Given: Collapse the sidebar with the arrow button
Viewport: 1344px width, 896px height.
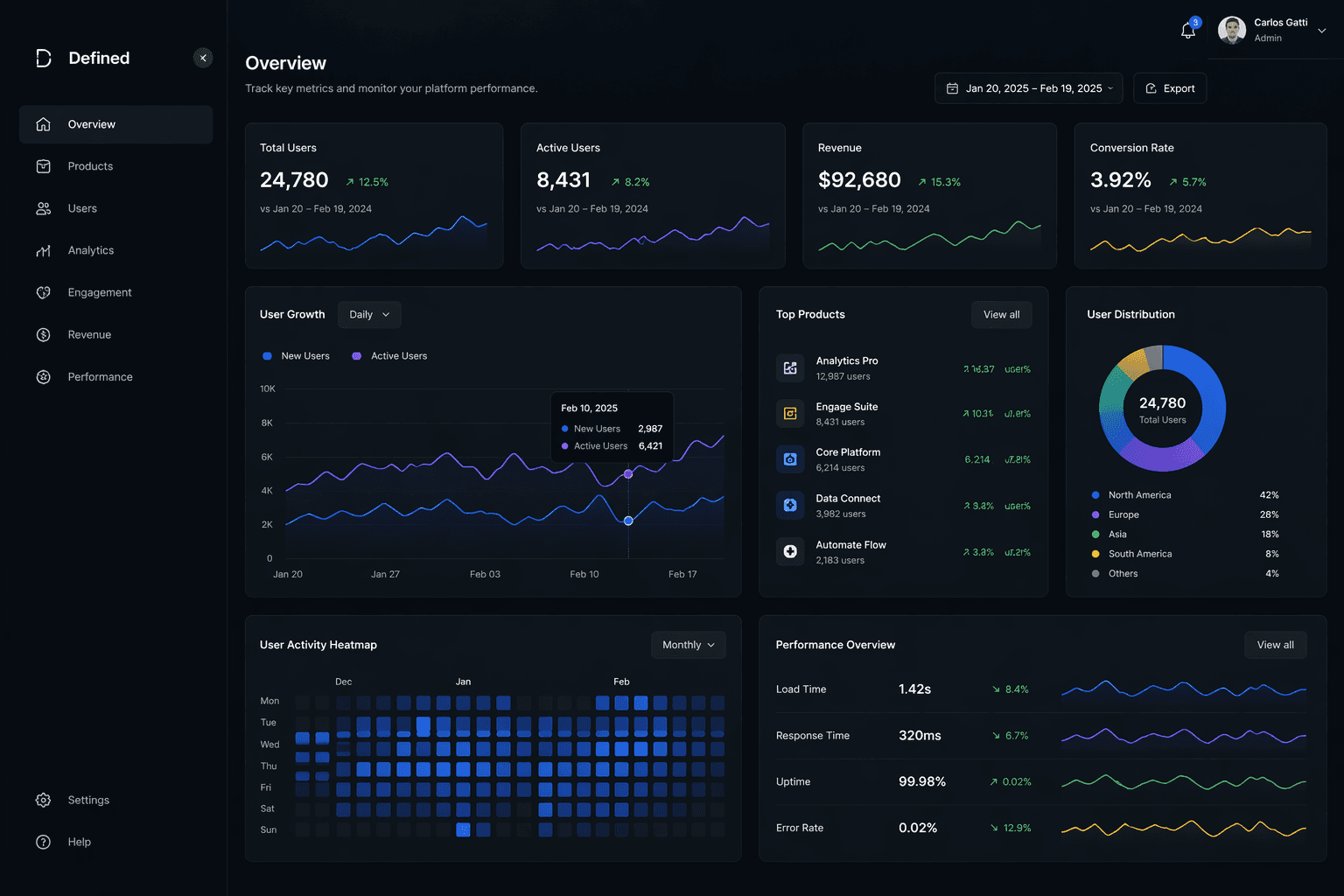Looking at the screenshot, I should (x=203, y=58).
